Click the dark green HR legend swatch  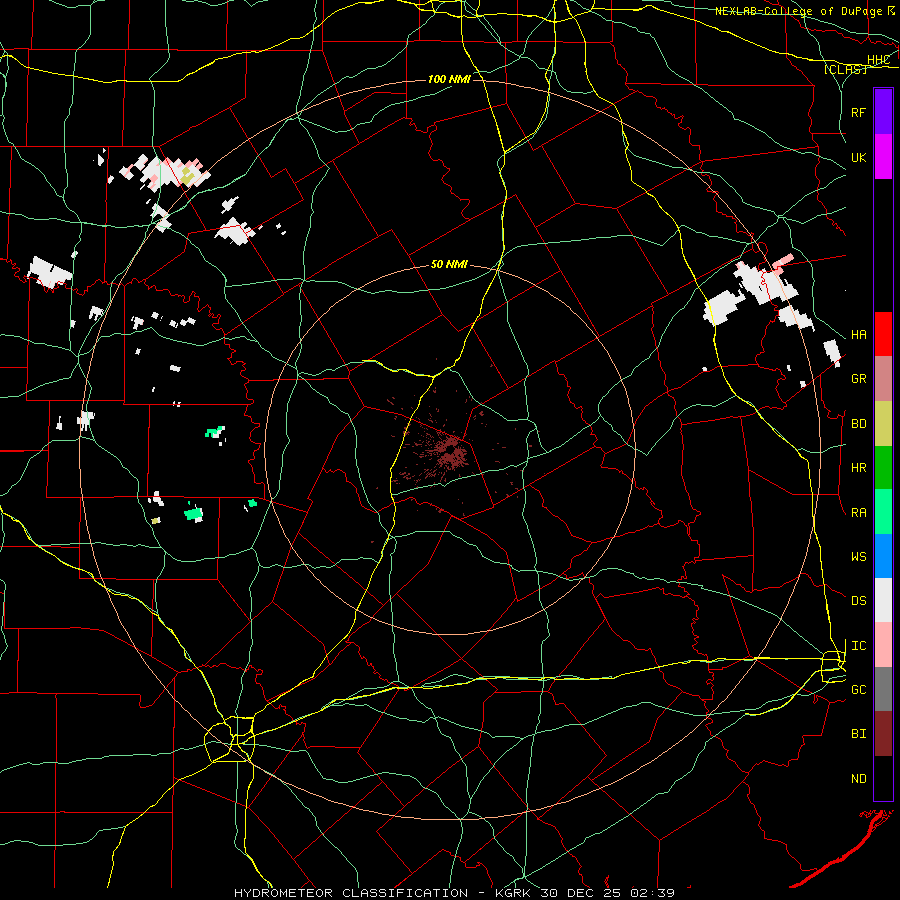coord(883,468)
